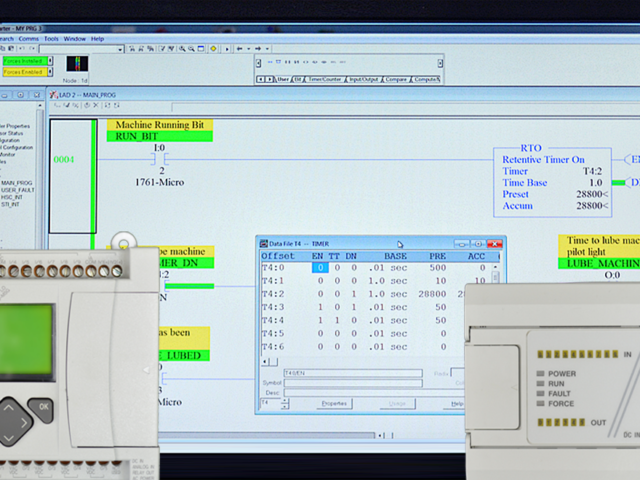Click the forward arrow navigation icon
640x480 pixels.
(x=258, y=49)
